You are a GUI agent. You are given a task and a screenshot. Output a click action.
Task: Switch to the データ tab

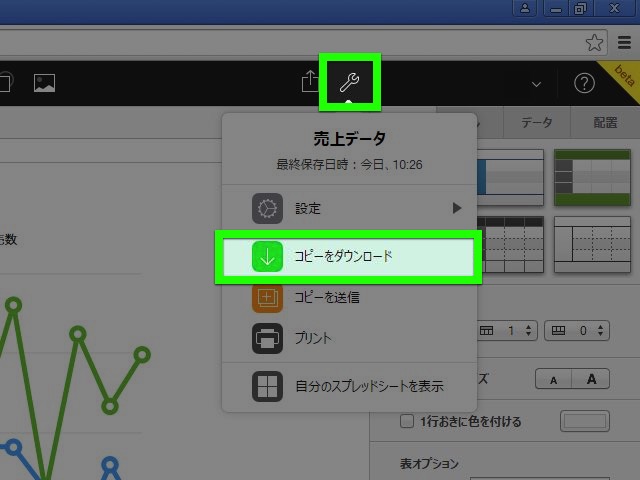536,122
